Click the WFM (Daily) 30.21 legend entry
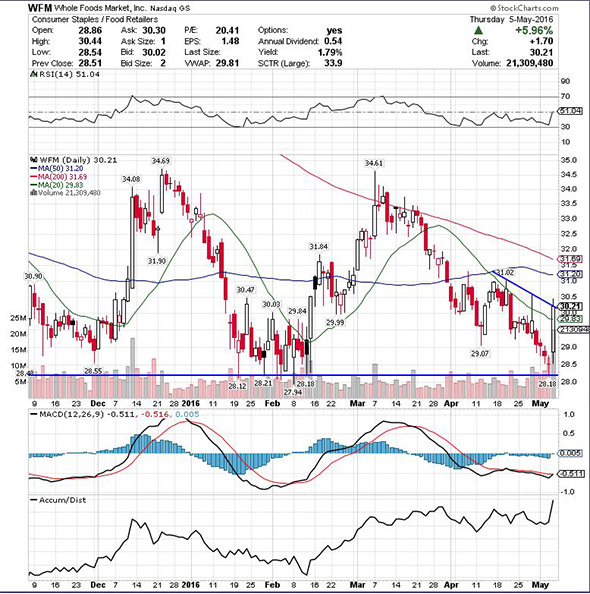Viewport: 590px width, 594px height. pyautogui.click(x=78, y=160)
